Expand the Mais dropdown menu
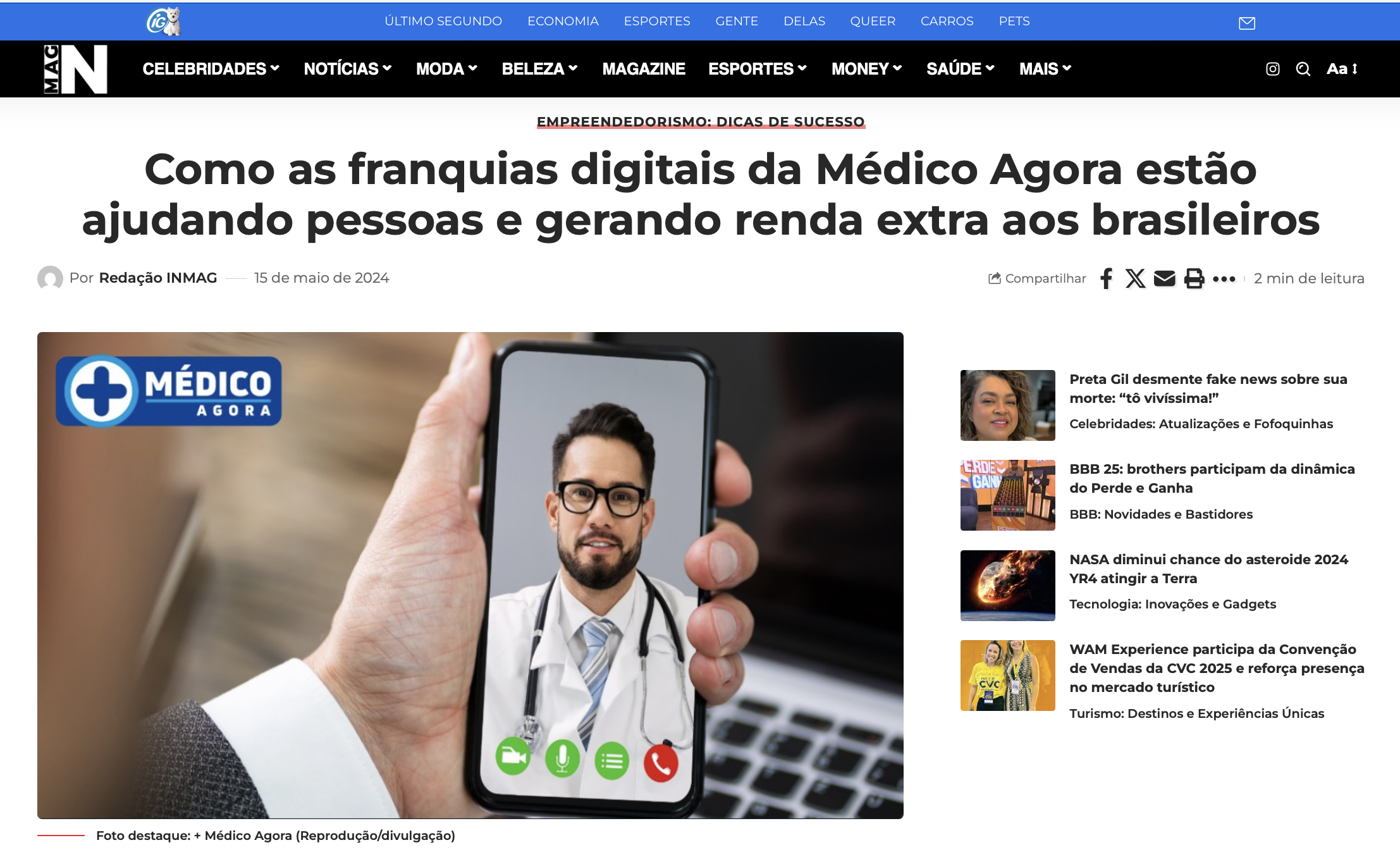 (1045, 69)
